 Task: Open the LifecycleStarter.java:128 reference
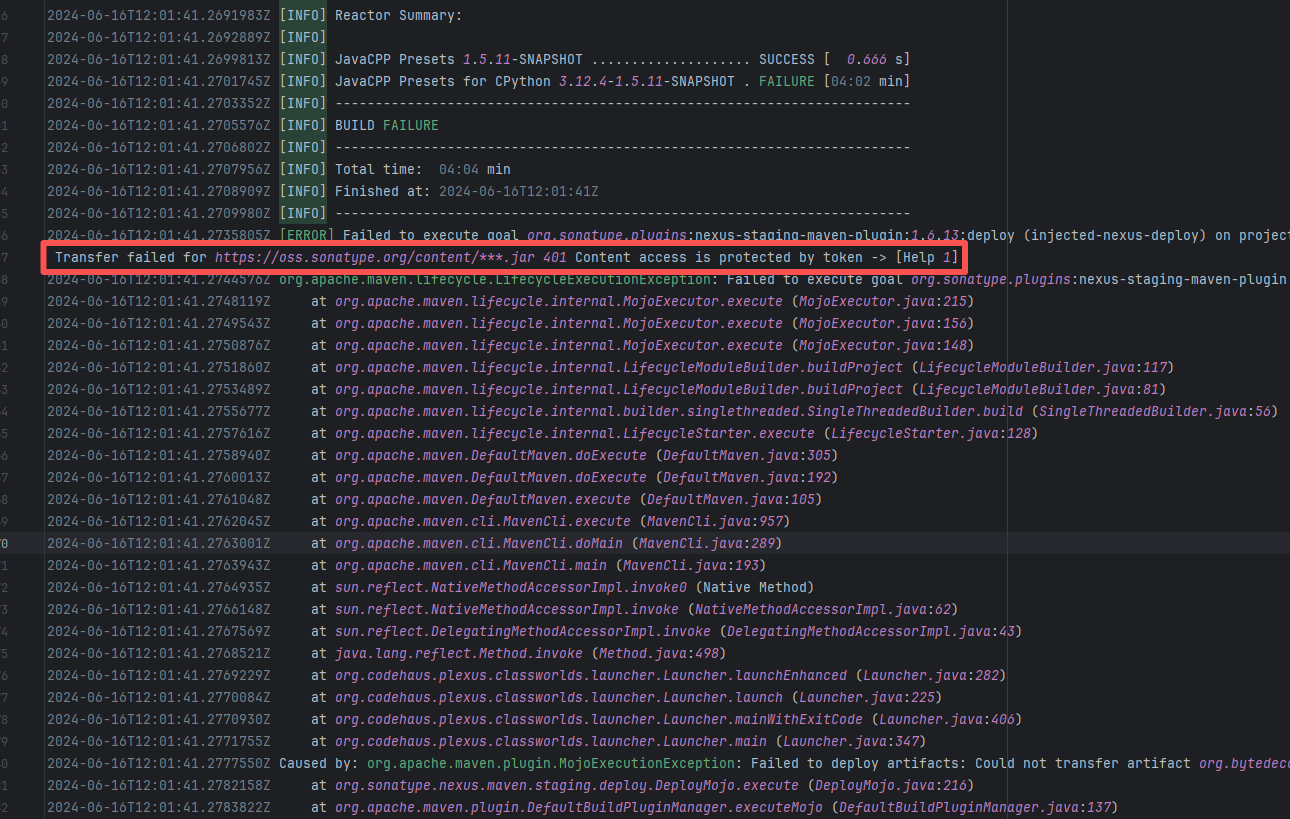point(930,433)
